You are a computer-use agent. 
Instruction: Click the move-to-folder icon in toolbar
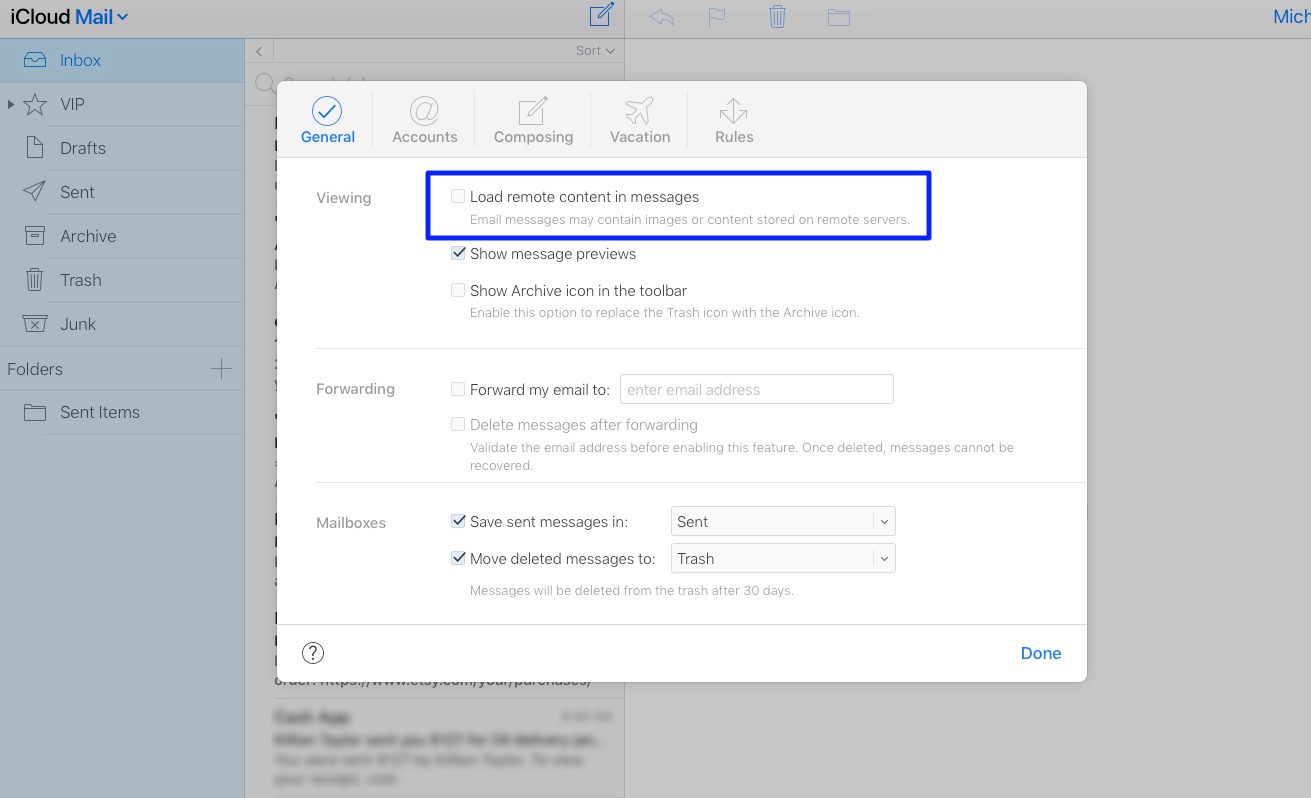click(838, 17)
